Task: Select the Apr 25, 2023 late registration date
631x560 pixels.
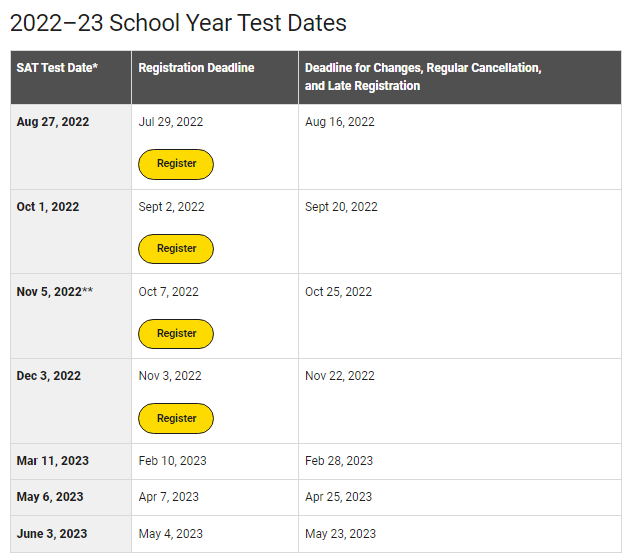Action: pyautogui.click(x=339, y=497)
